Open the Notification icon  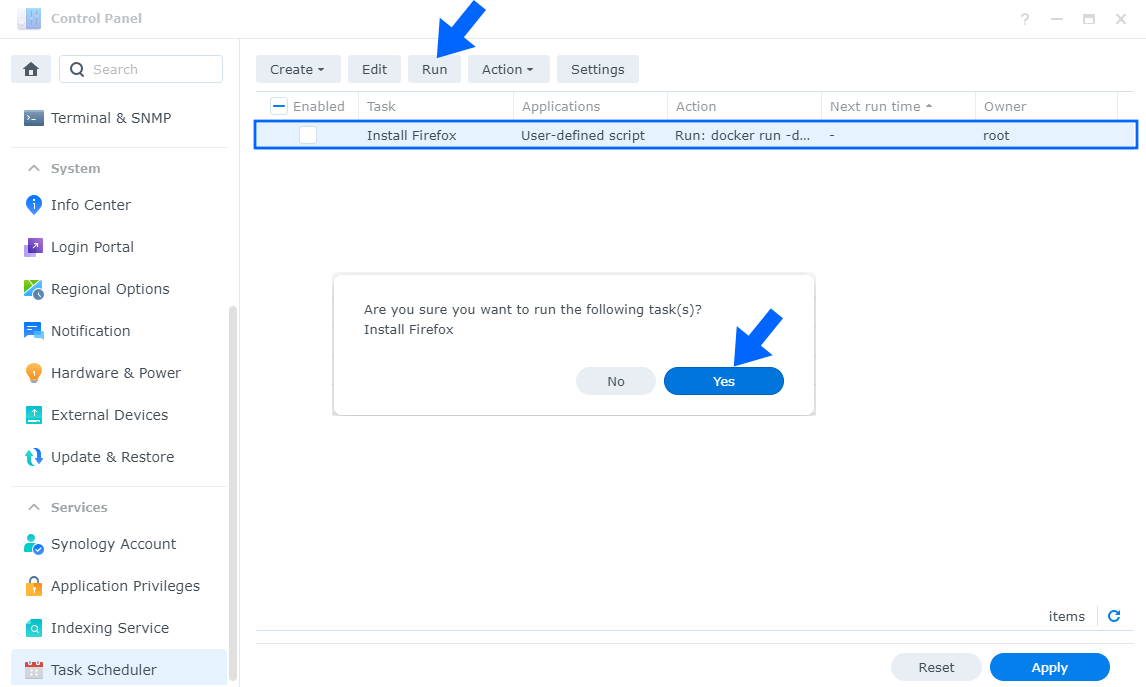(34, 331)
